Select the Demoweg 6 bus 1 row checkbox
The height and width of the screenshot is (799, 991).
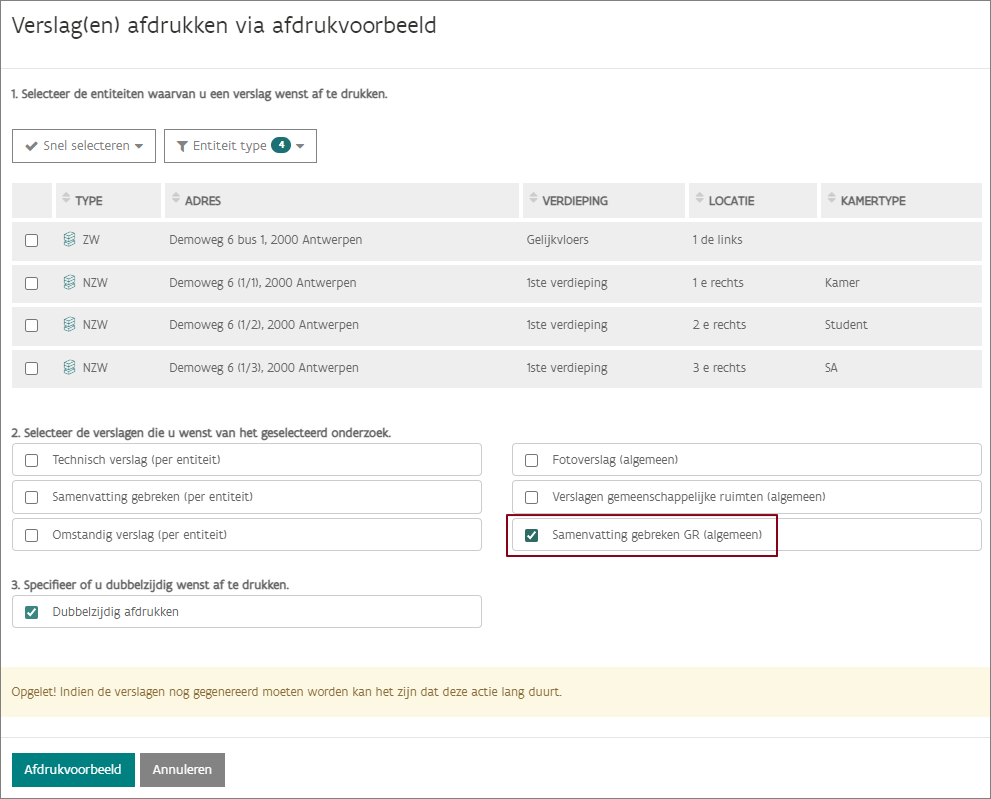(x=32, y=241)
